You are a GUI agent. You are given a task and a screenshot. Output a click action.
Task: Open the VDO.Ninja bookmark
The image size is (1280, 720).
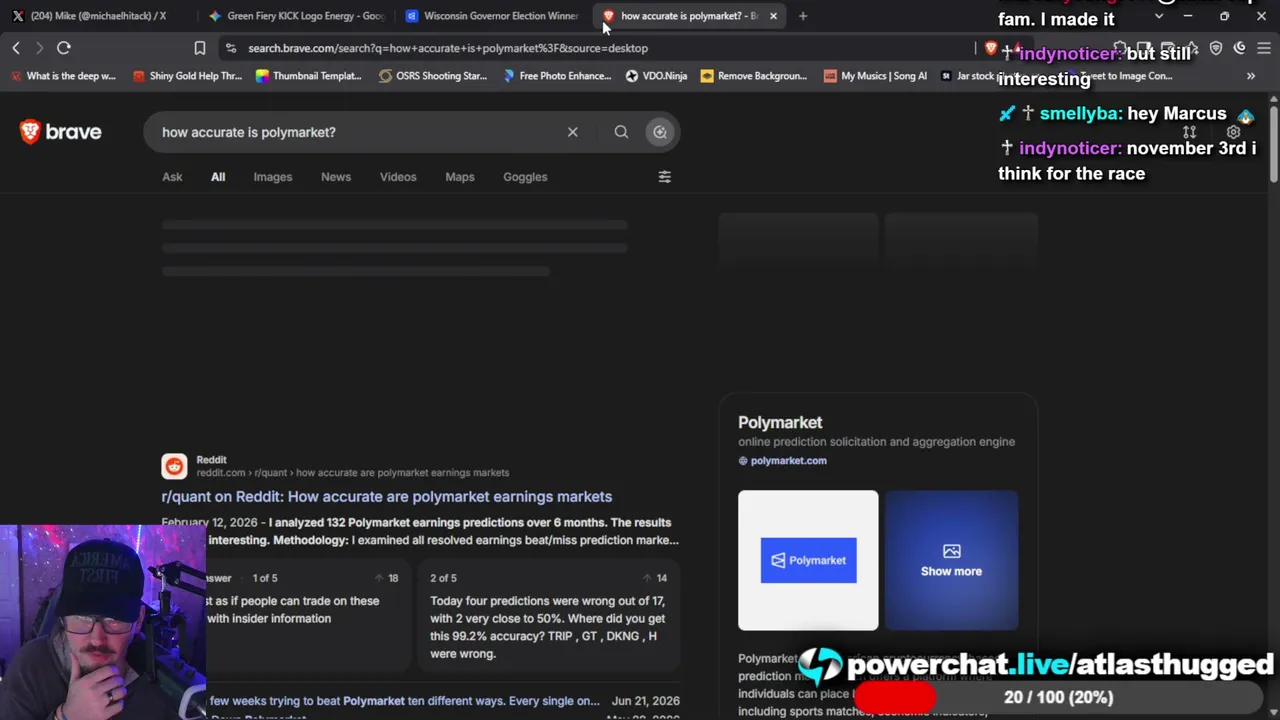coord(657,76)
